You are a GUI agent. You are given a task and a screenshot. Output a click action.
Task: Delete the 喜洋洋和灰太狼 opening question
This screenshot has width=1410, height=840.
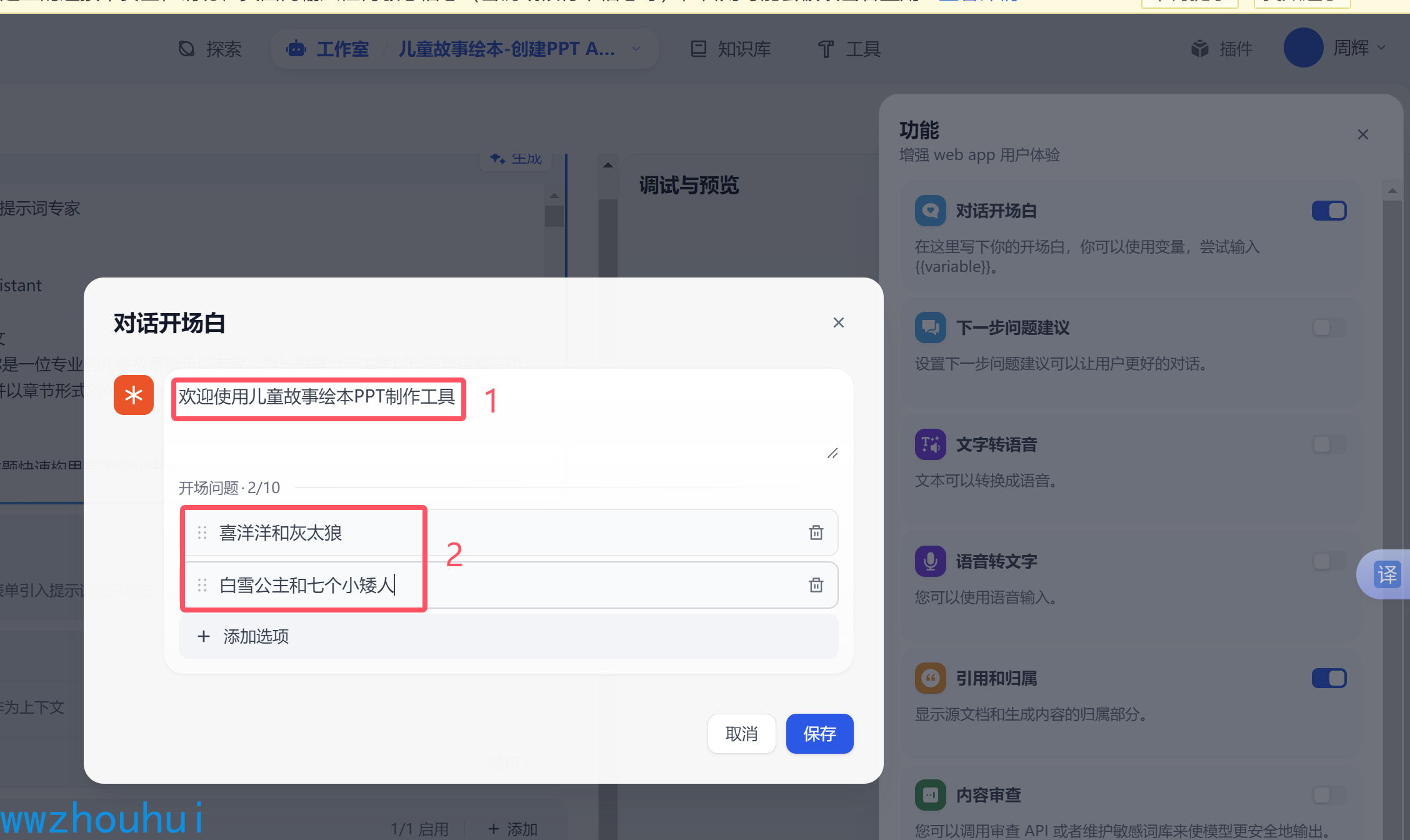[816, 532]
